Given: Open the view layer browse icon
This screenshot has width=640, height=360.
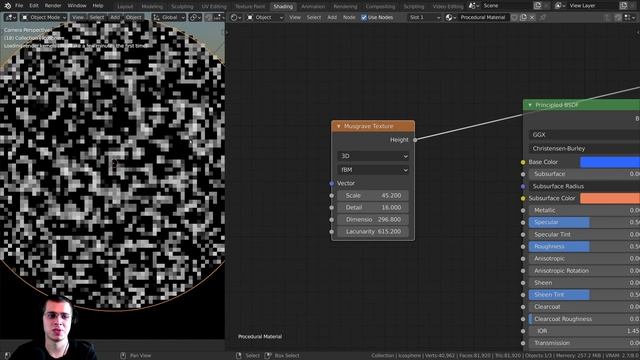Looking at the screenshot, I should point(560,6).
